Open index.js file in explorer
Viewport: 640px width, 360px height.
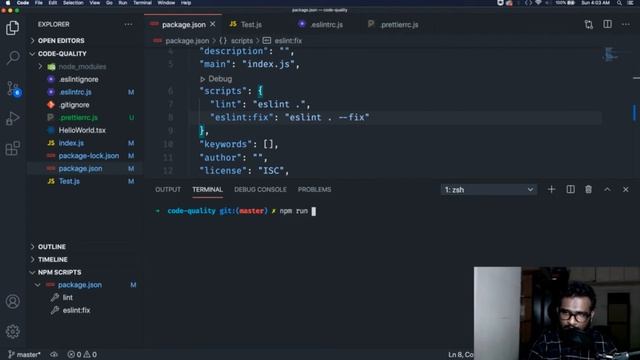pyautogui.click(x=71, y=143)
